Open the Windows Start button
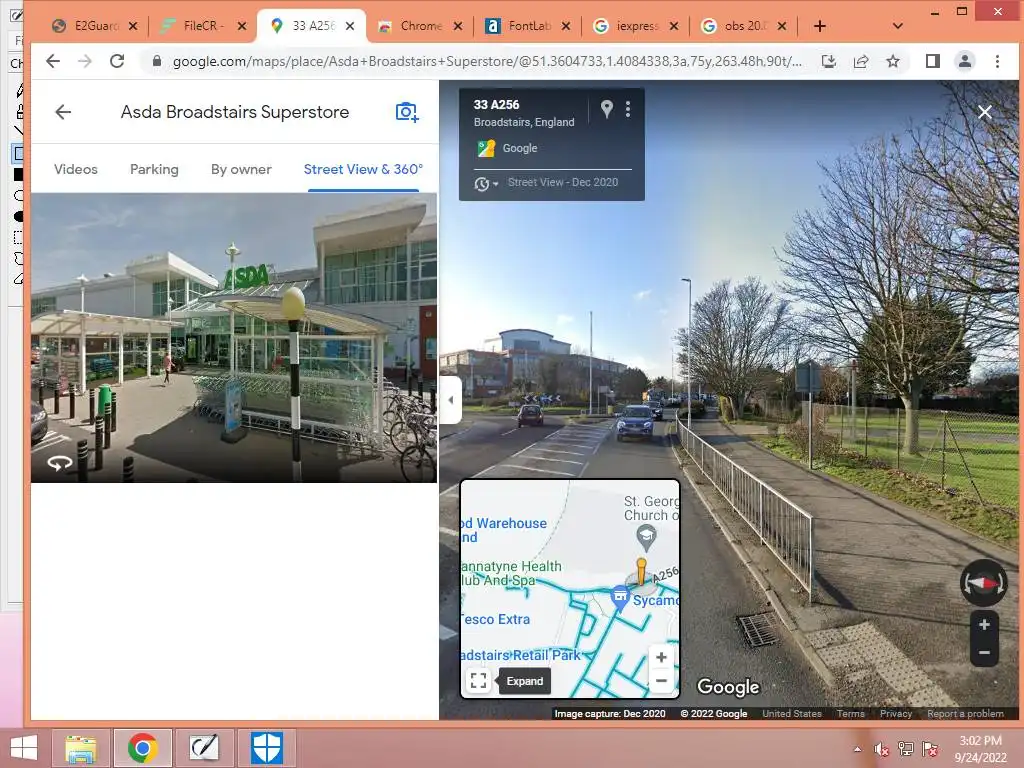This screenshot has width=1024, height=768. [24, 748]
